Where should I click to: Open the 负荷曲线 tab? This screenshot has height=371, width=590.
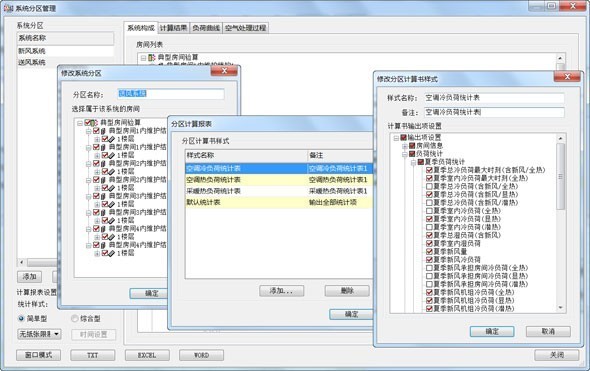pyautogui.click(x=206, y=28)
